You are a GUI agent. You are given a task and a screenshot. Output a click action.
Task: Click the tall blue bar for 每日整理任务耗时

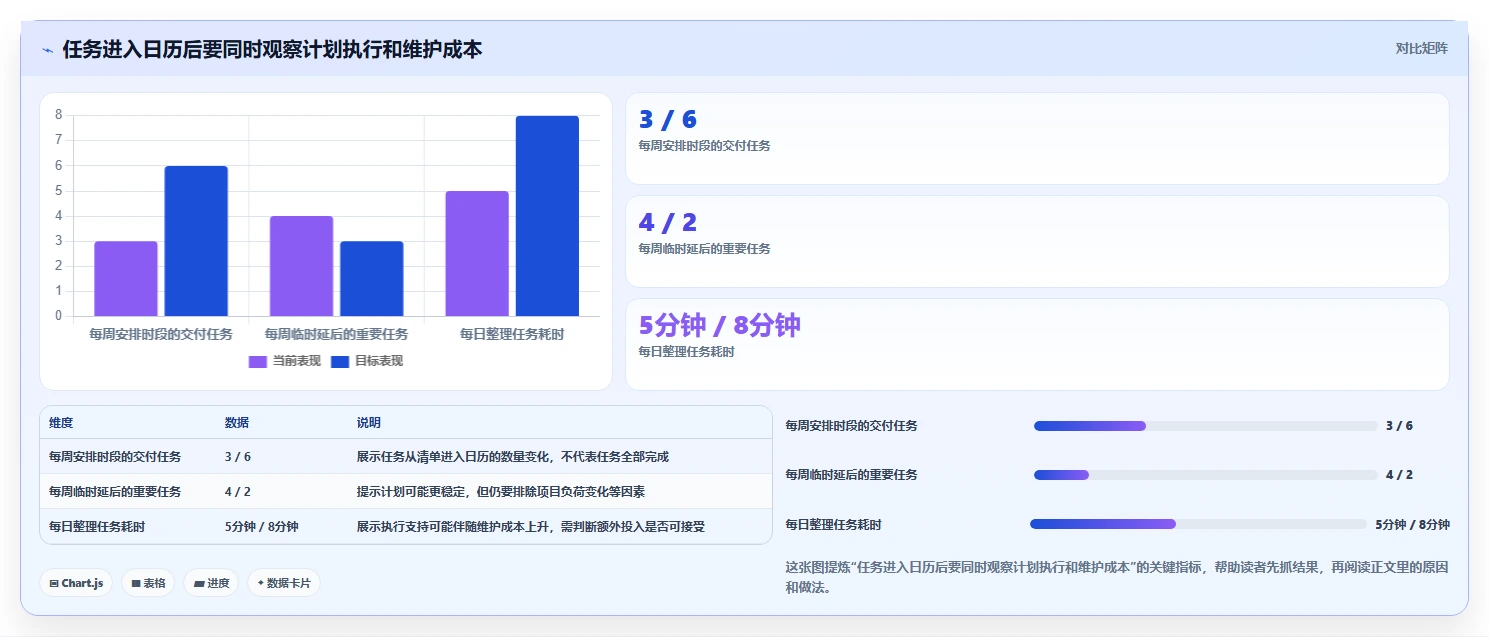547,216
